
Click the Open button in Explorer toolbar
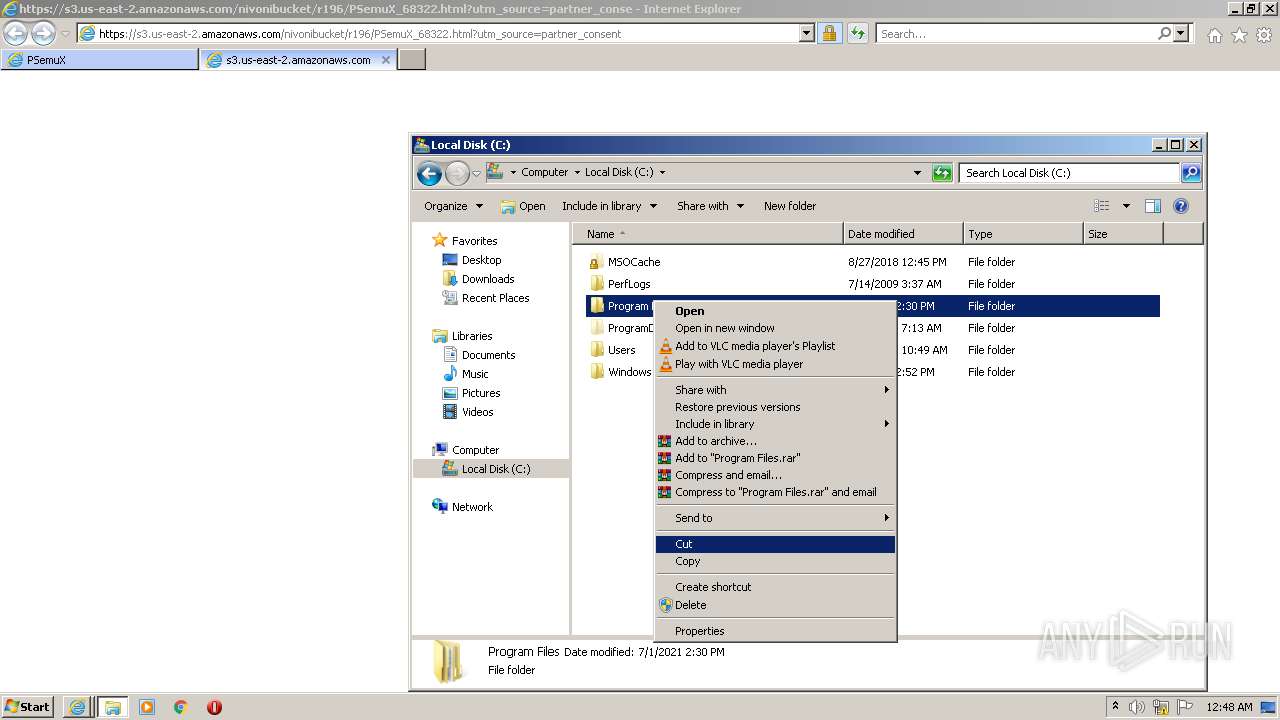click(523, 206)
